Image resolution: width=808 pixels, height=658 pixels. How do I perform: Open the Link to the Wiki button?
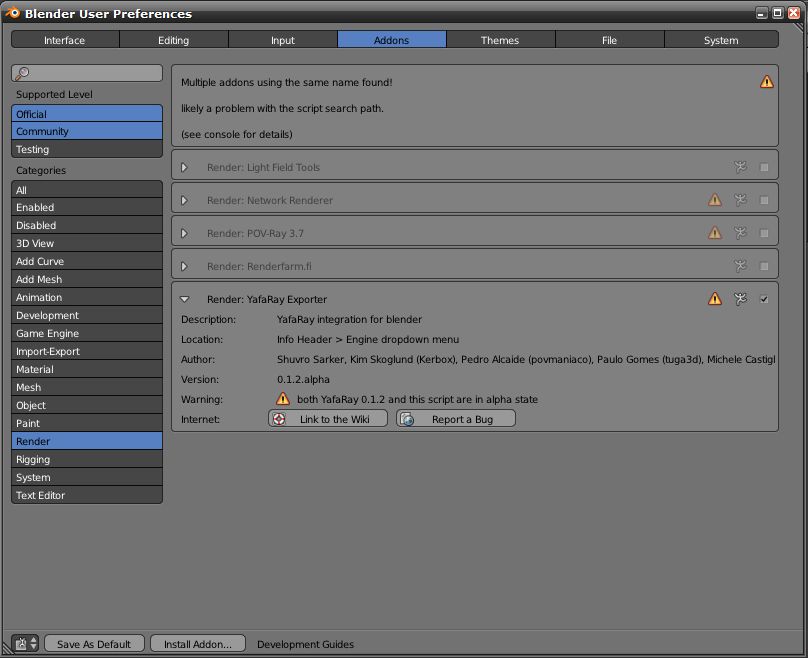click(328, 418)
